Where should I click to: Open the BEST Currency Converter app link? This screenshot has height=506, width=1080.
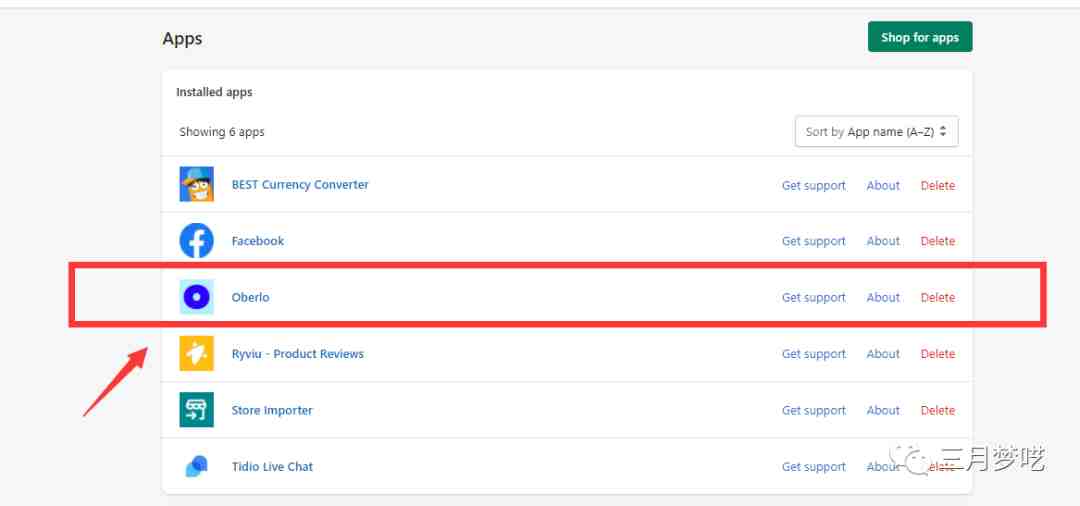point(300,185)
